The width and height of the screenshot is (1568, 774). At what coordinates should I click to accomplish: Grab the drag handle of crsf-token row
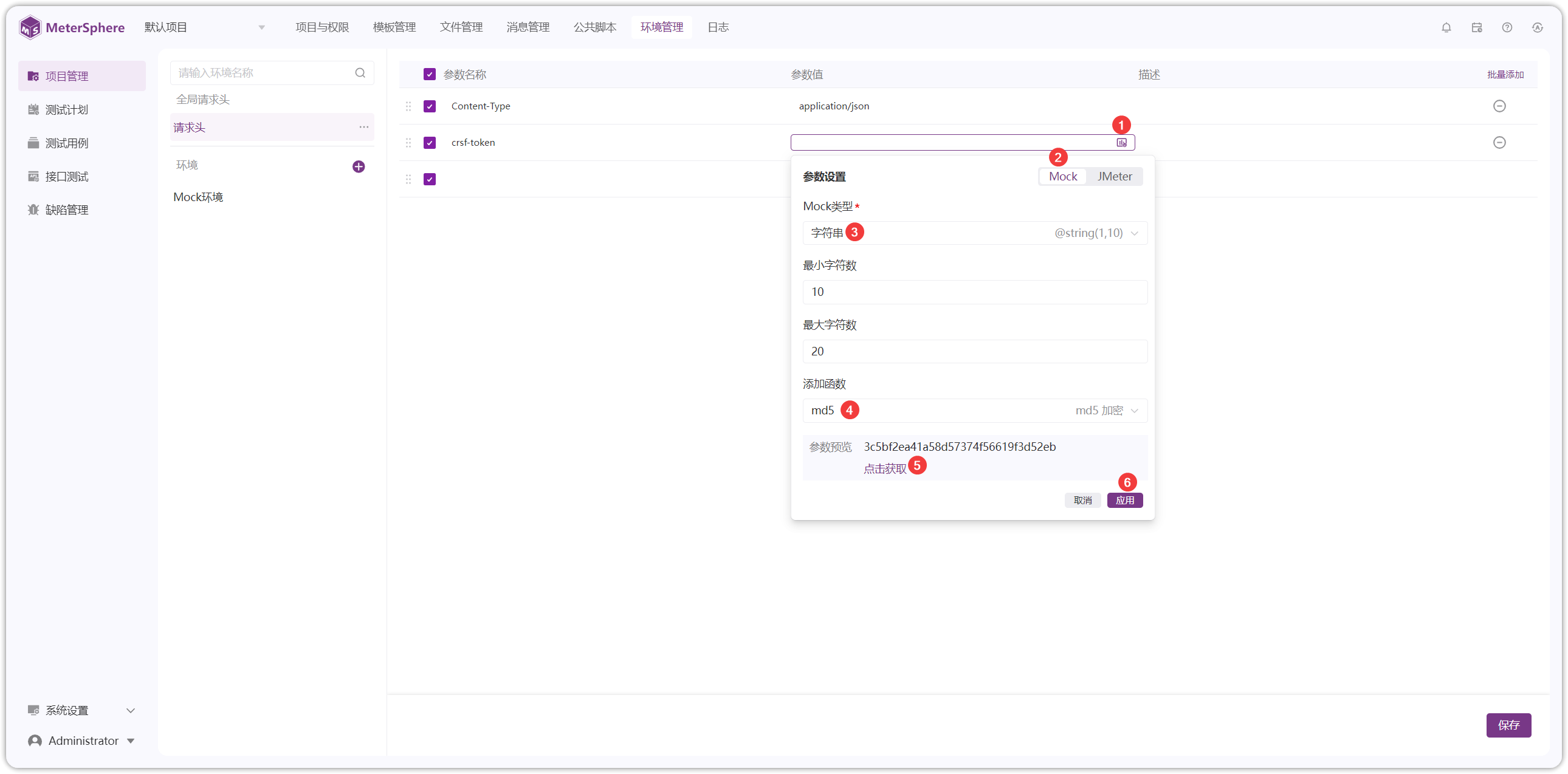pos(408,142)
